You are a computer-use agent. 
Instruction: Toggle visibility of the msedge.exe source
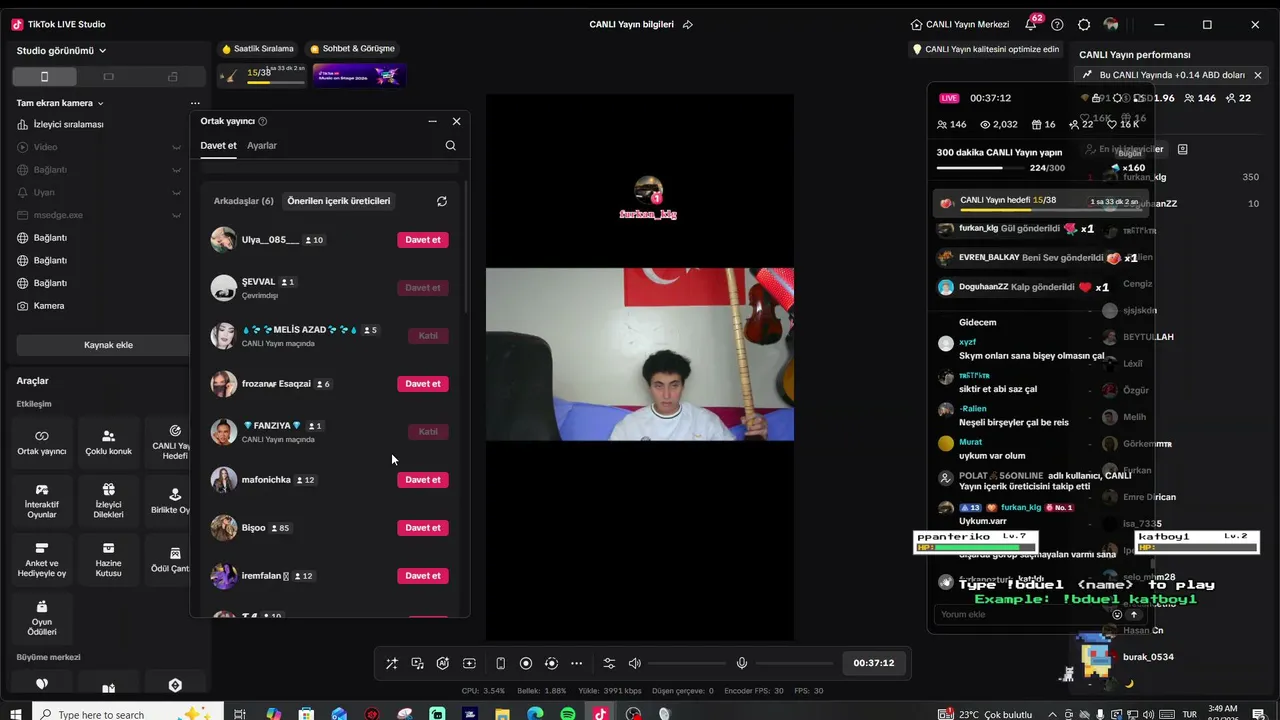[x=176, y=215]
